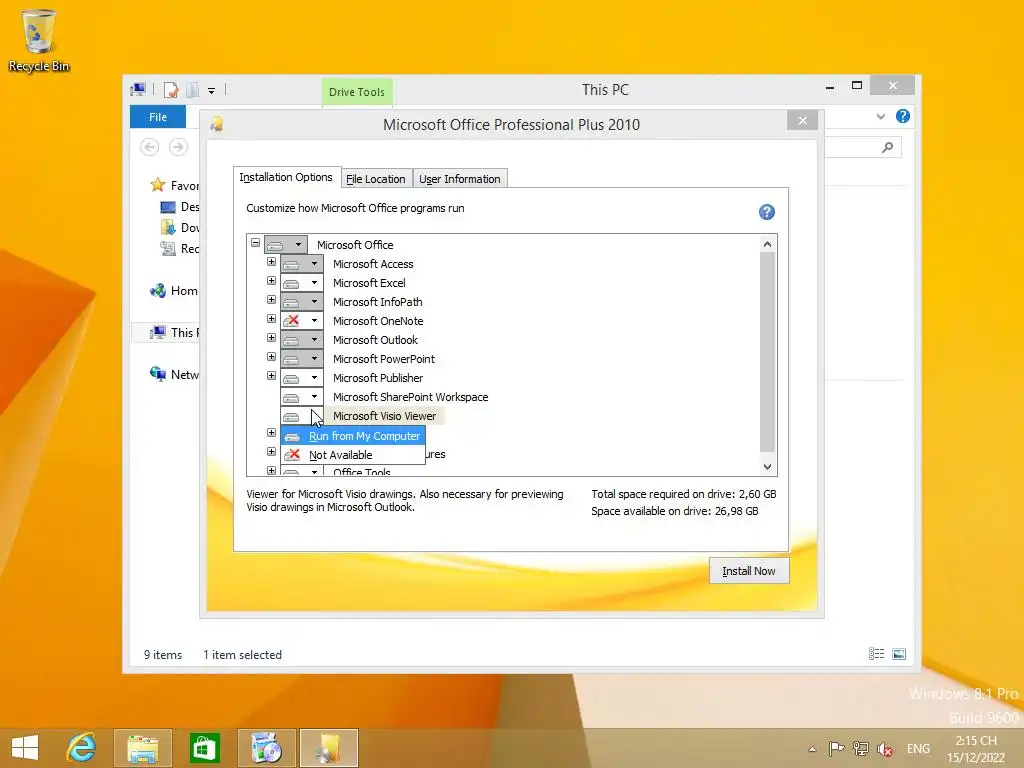Expand the Microsoft InfoPath tree node
The height and width of the screenshot is (768, 1024).
tap(271, 300)
